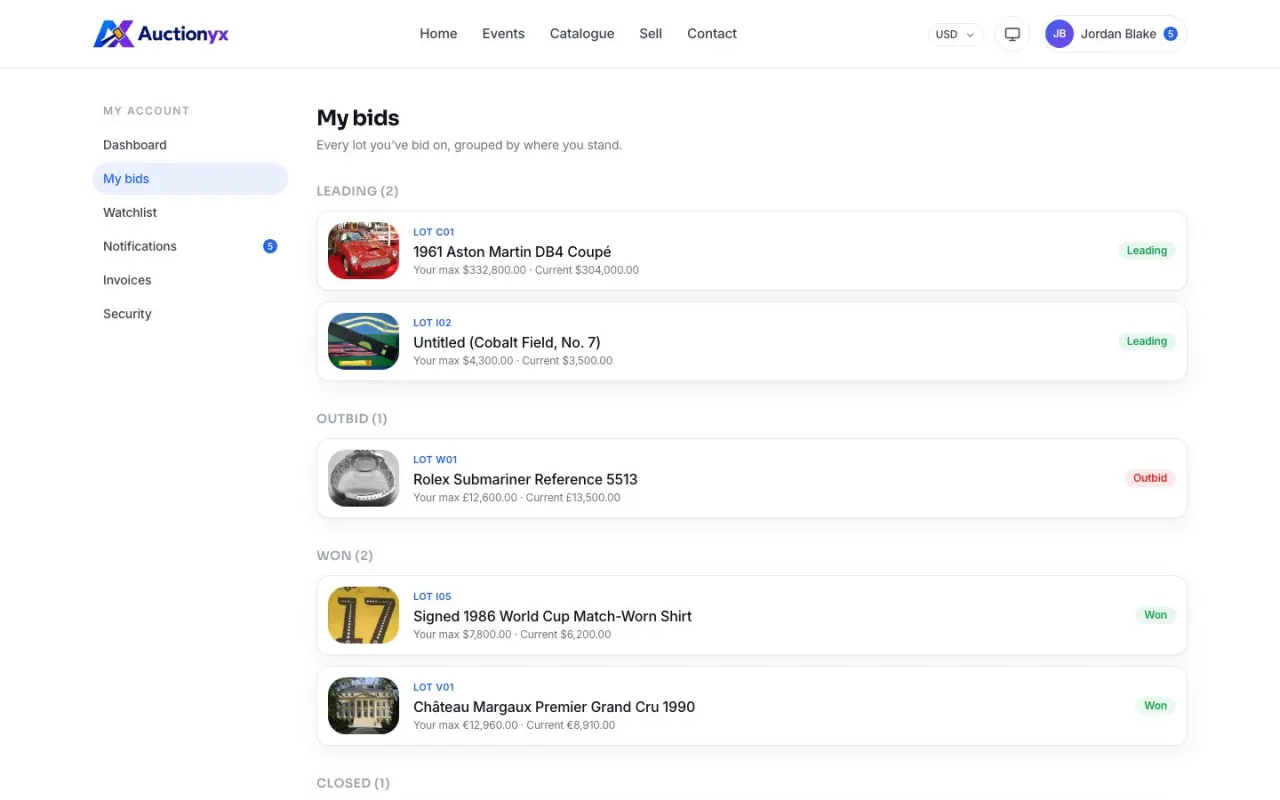This screenshot has height=800, width=1280.
Task: Click the Won badge on Château Margaux lot
Action: point(1155,706)
